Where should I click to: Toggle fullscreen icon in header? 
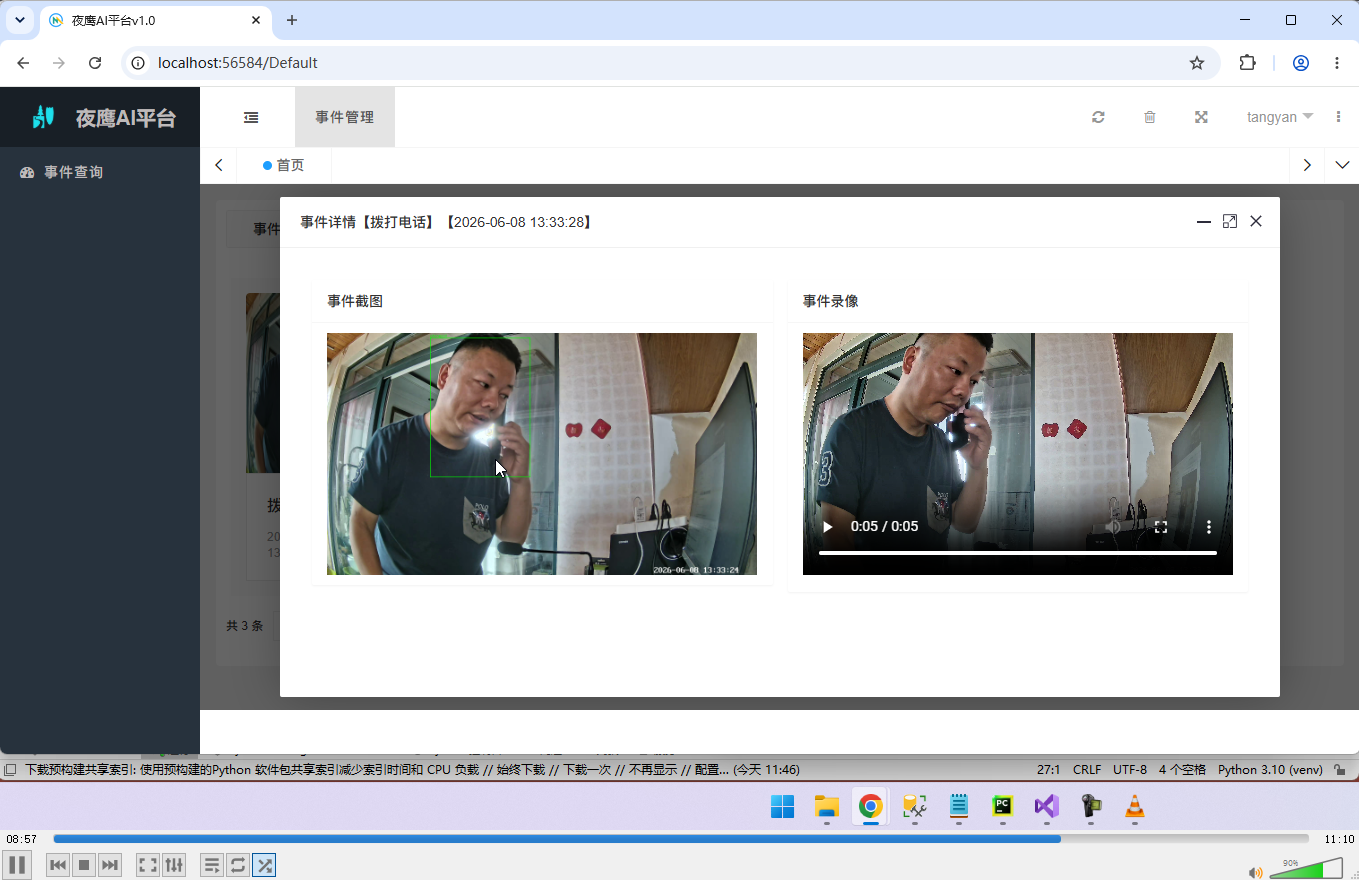point(1202,117)
